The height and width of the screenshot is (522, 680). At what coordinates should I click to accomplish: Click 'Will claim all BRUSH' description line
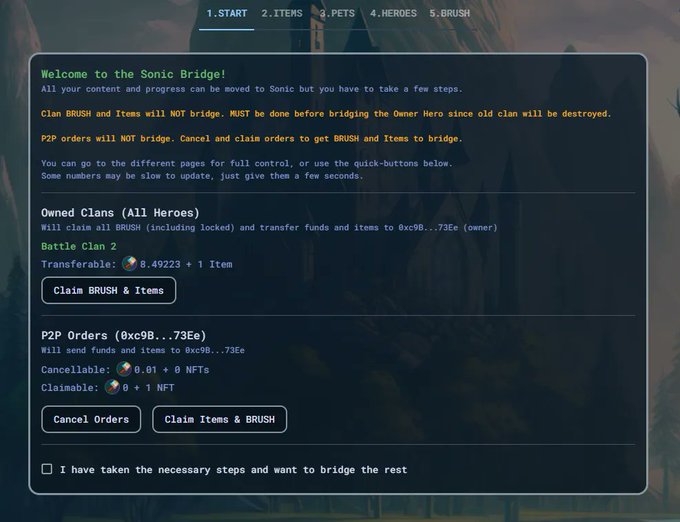[x=269, y=227]
